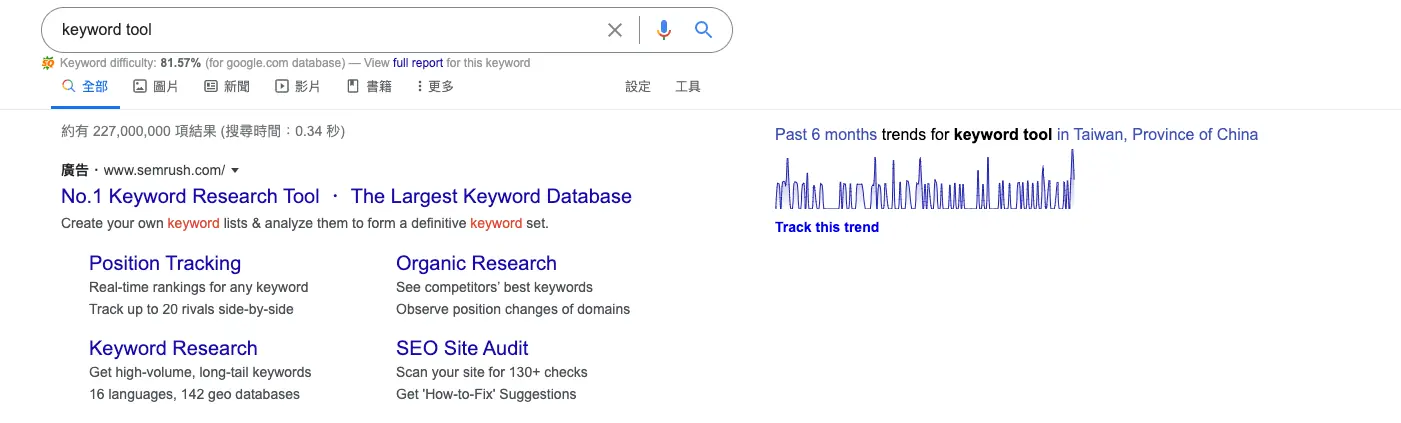
Task: Open the Keyword Research sitelink
Action: tap(173, 348)
